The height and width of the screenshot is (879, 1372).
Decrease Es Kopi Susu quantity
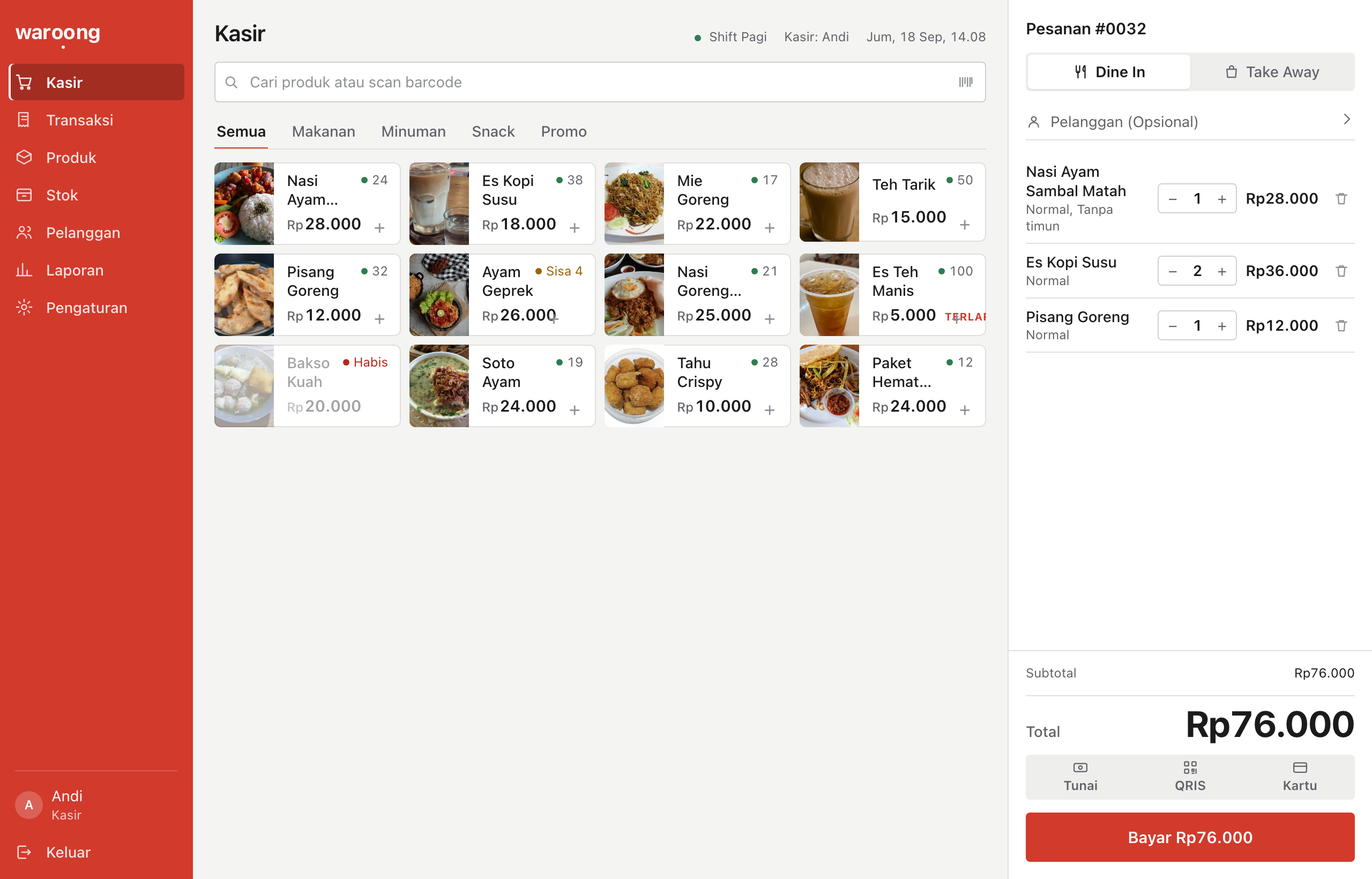click(1173, 271)
